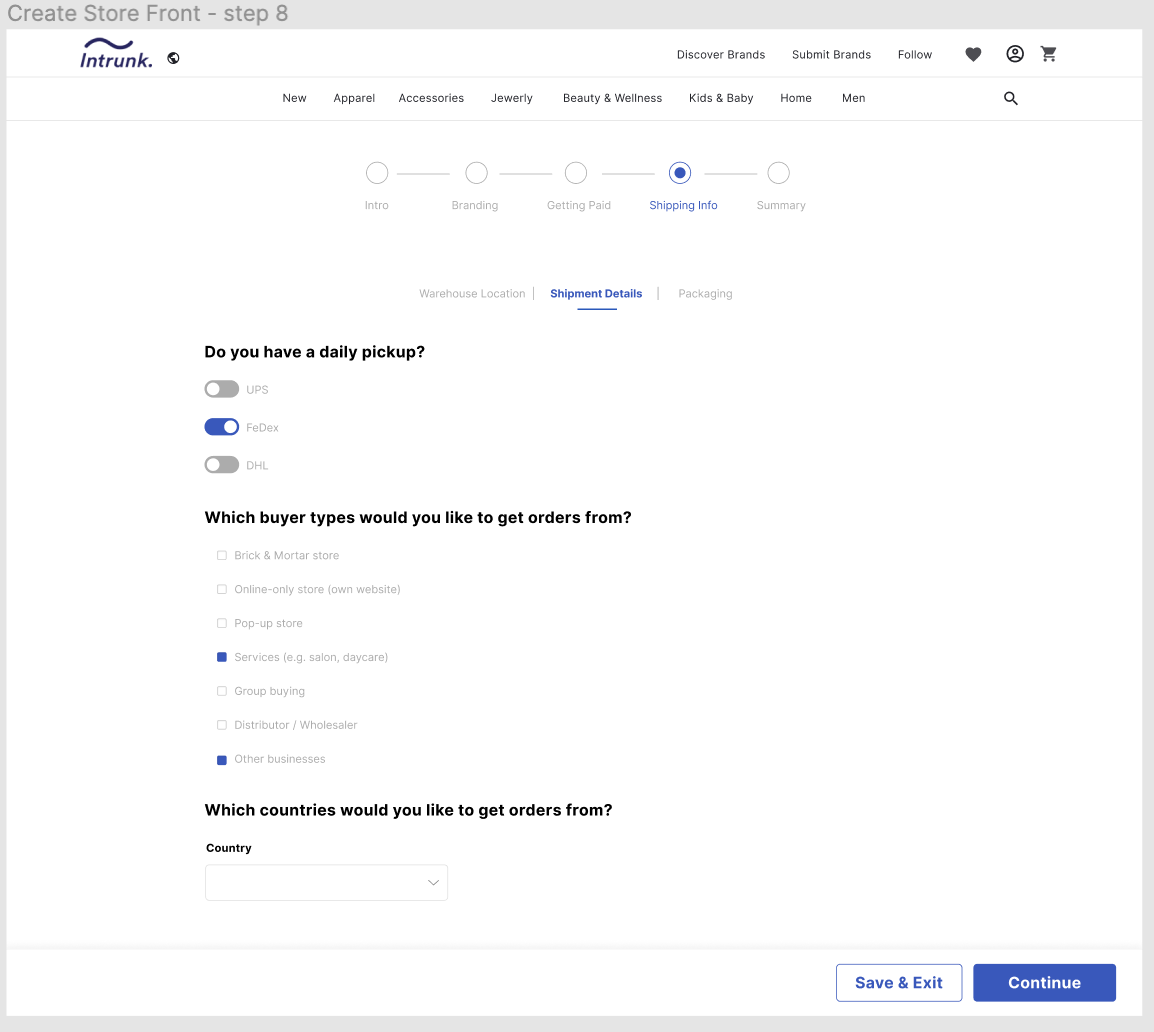Enable the DHL daily pickup toggle
This screenshot has height=1032, width=1154.
click(221, 465)
